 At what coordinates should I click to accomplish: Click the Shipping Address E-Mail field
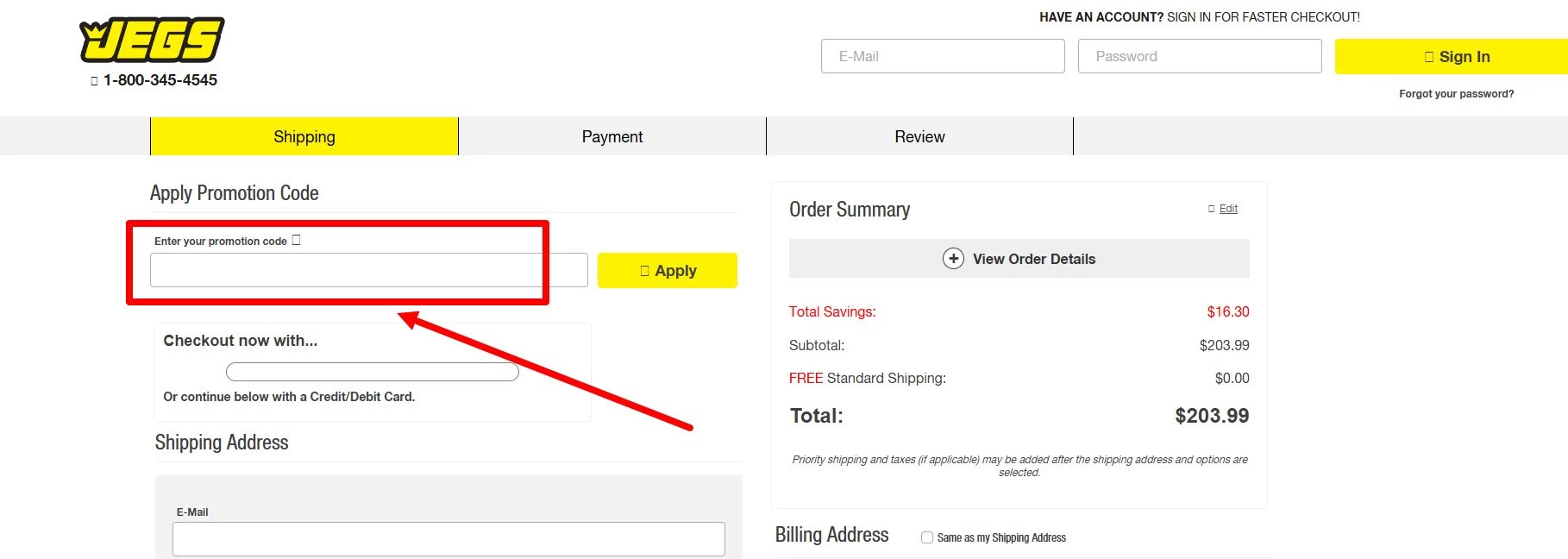coord(448,539)
